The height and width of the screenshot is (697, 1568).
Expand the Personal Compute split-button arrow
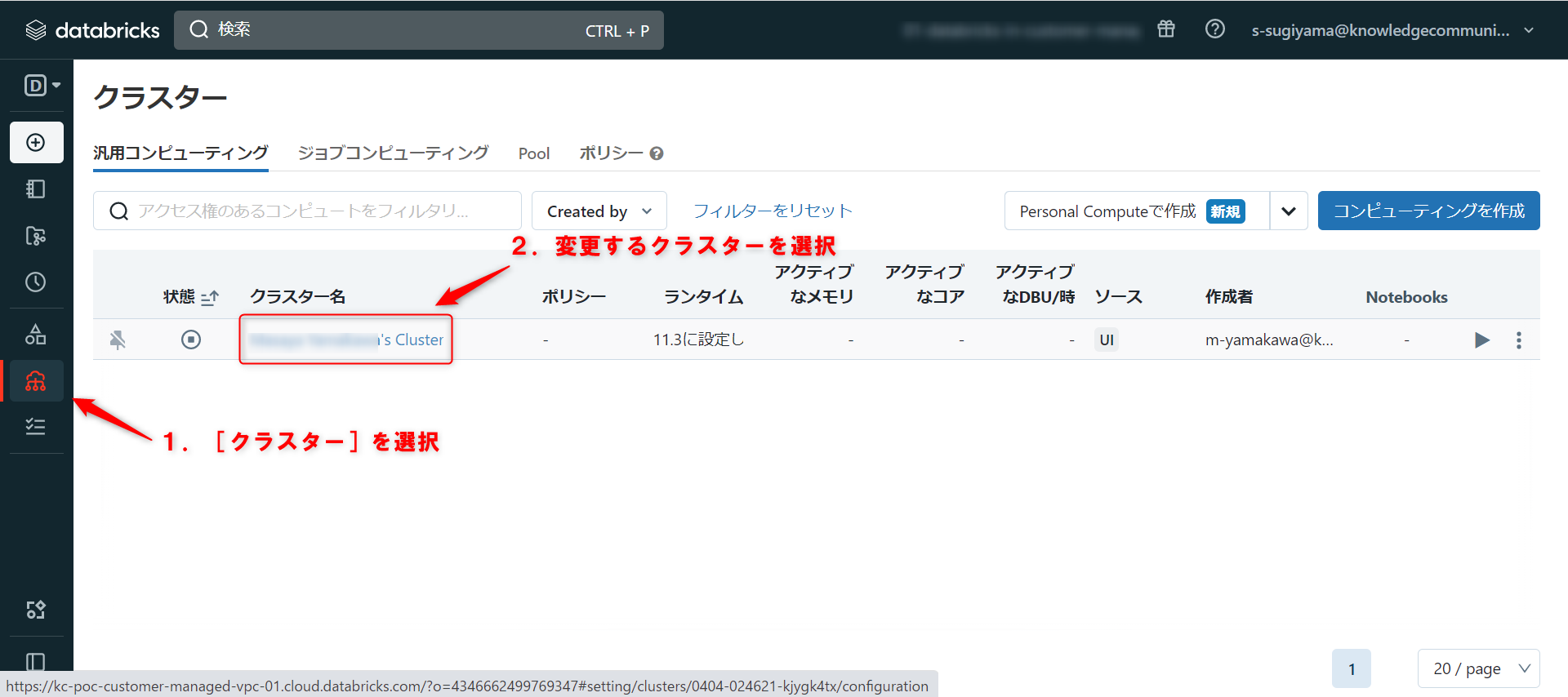[x=1289, y=211]
